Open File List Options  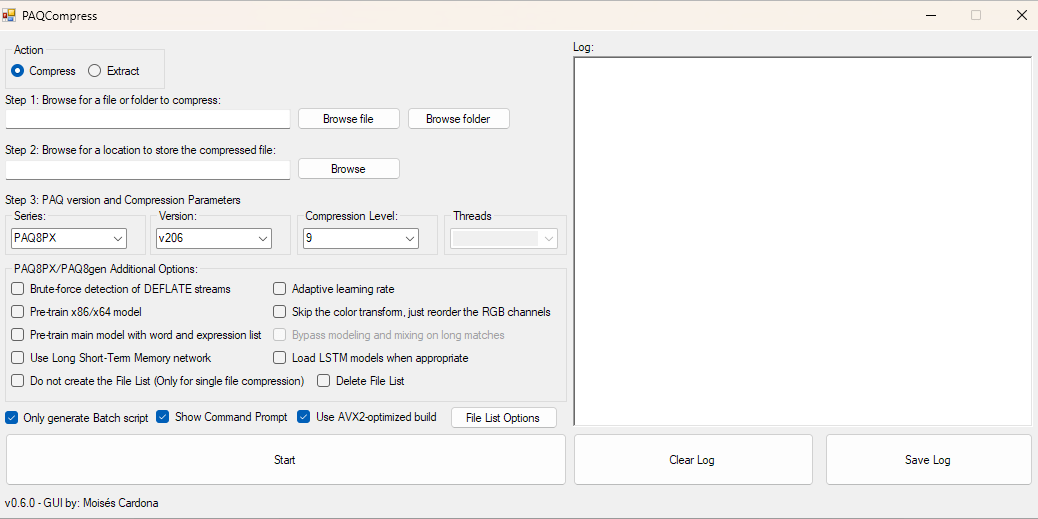504,418
